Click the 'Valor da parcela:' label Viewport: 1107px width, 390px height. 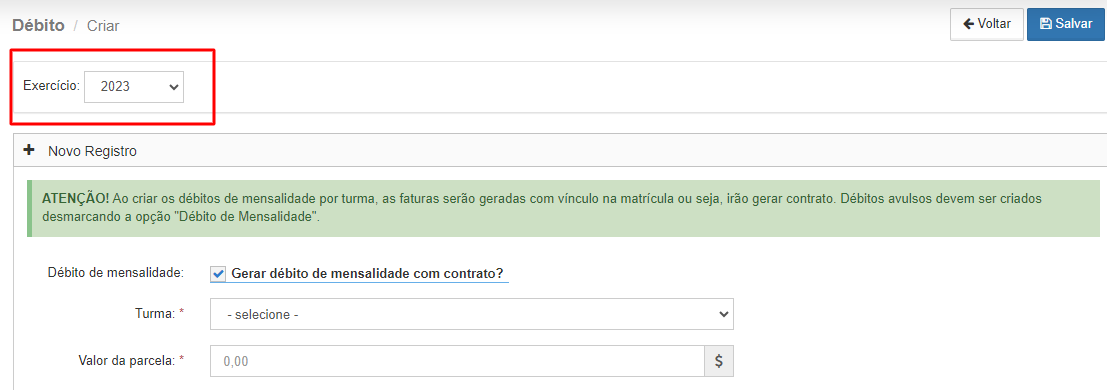coord(126,361)
